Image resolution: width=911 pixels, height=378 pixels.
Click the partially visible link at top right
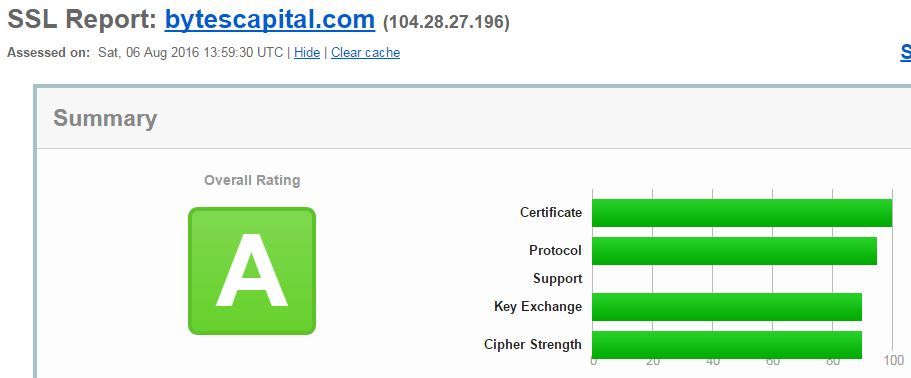(x=905, y=53)
